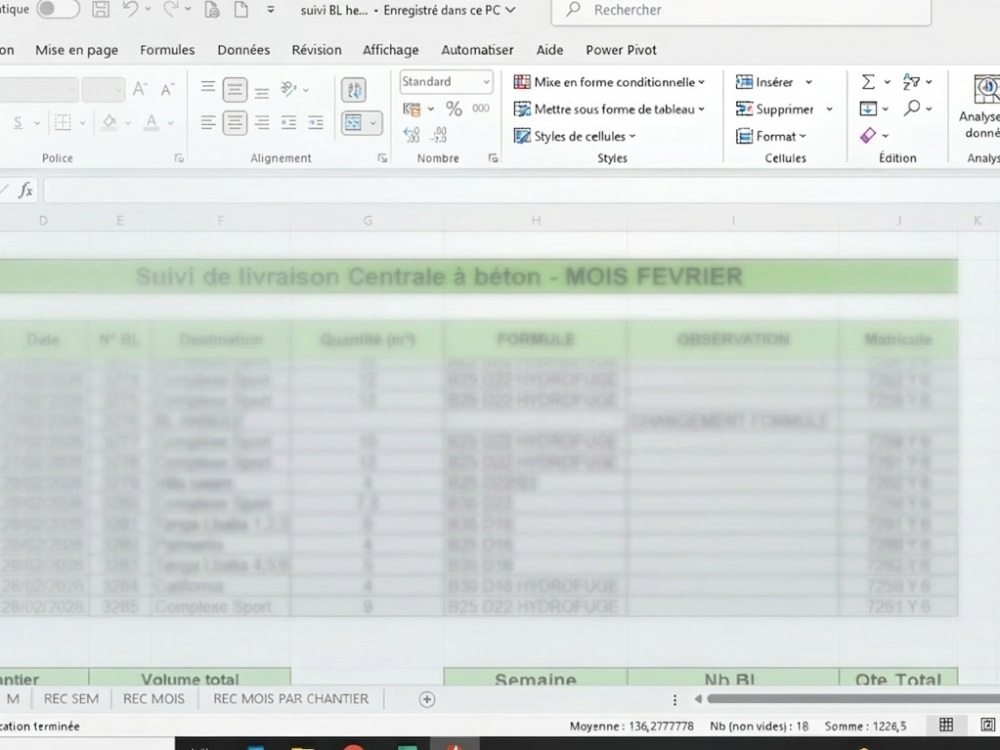Open Styles de cellules gallery

[575, 136]
